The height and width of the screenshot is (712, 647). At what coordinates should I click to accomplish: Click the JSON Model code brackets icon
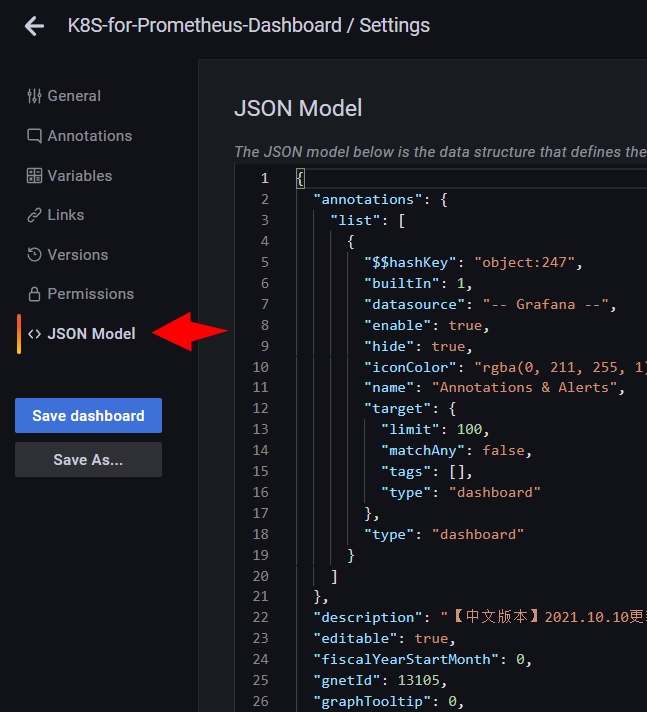pos(35,334)
